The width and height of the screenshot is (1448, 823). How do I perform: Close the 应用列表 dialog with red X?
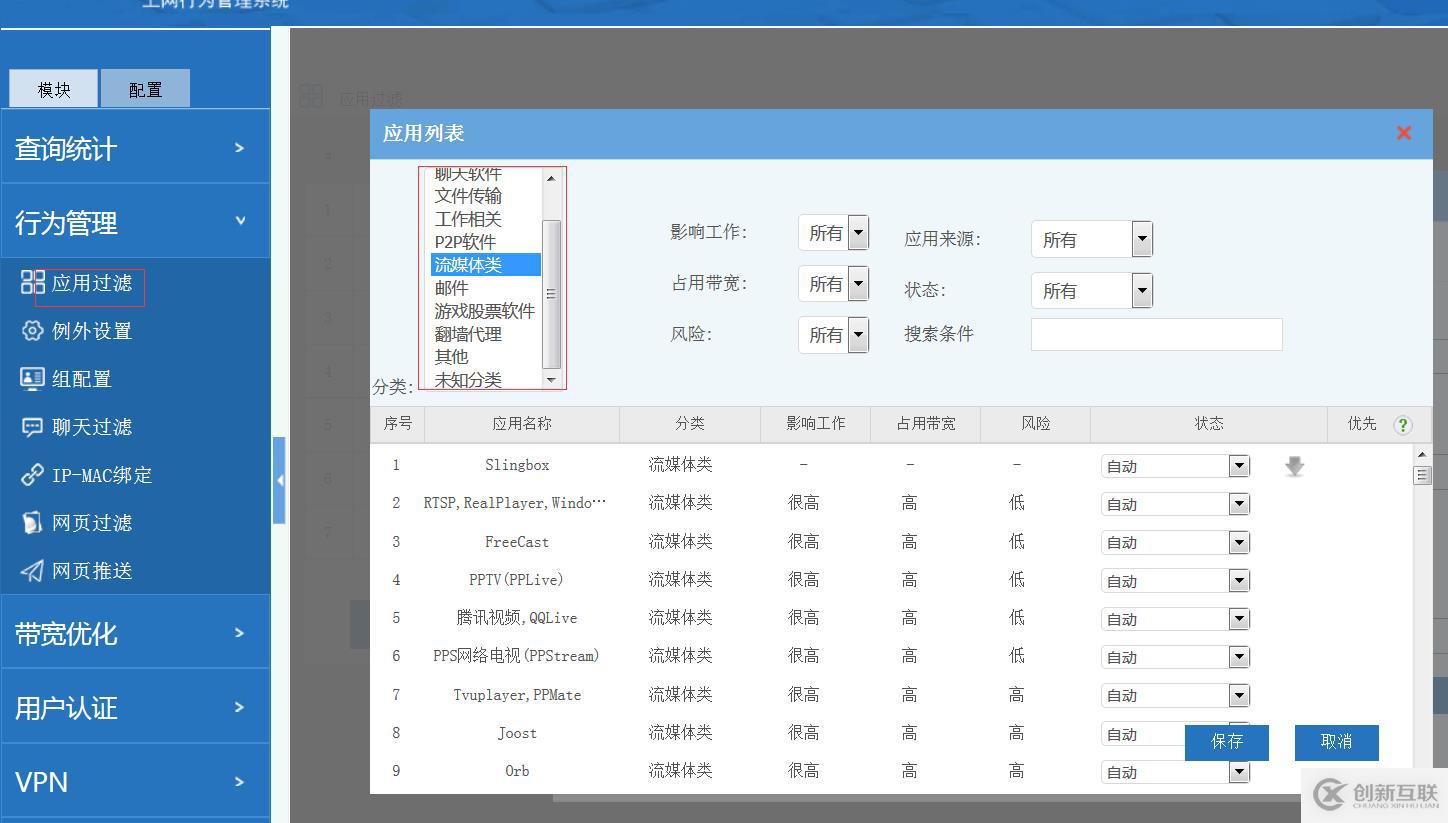pyautogui.click(x=1404, y=133)
